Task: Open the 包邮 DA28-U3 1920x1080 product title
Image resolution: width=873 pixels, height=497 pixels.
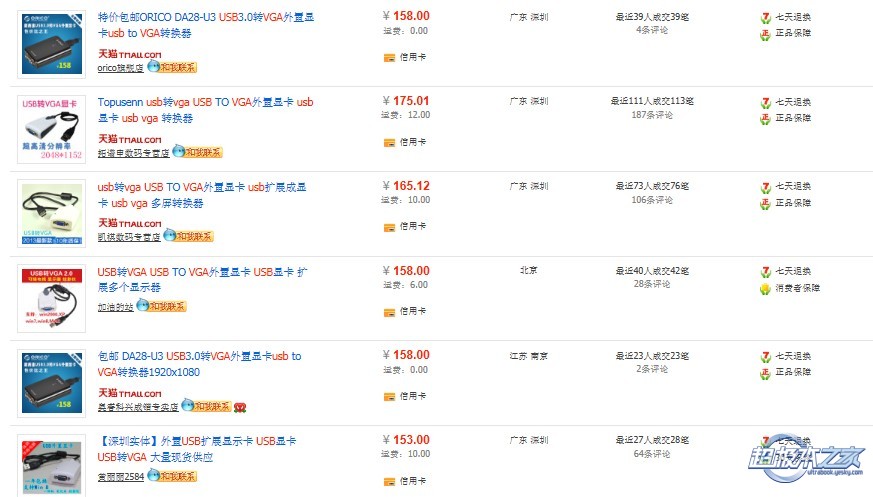Action: pyautogui.click(x=199, y=364)
